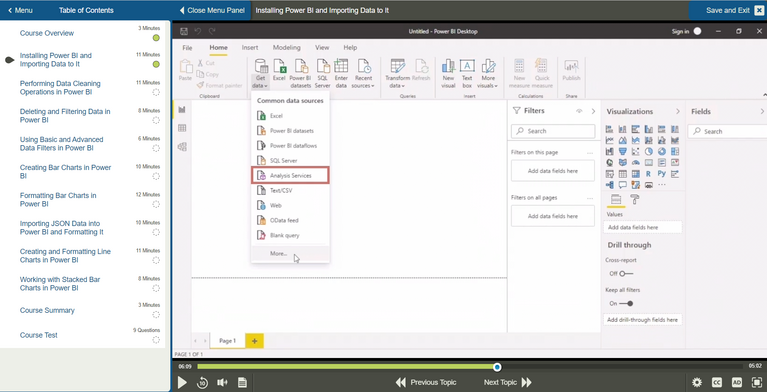Choose Web data source

coord(291,206)
